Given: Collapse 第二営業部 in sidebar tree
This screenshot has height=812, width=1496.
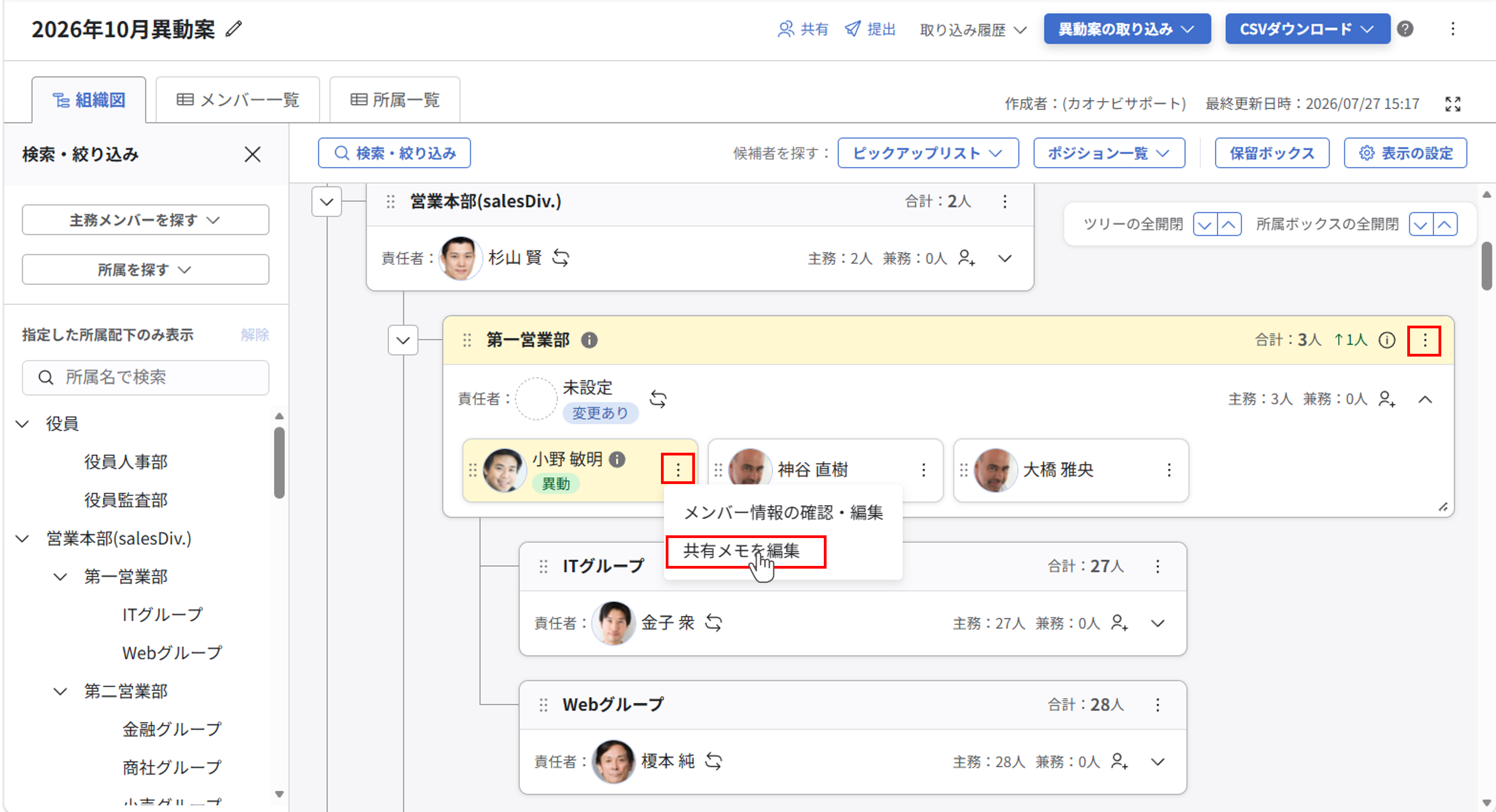Looking at the screenshot, I should pyautogui.click(x=61, y=691).
